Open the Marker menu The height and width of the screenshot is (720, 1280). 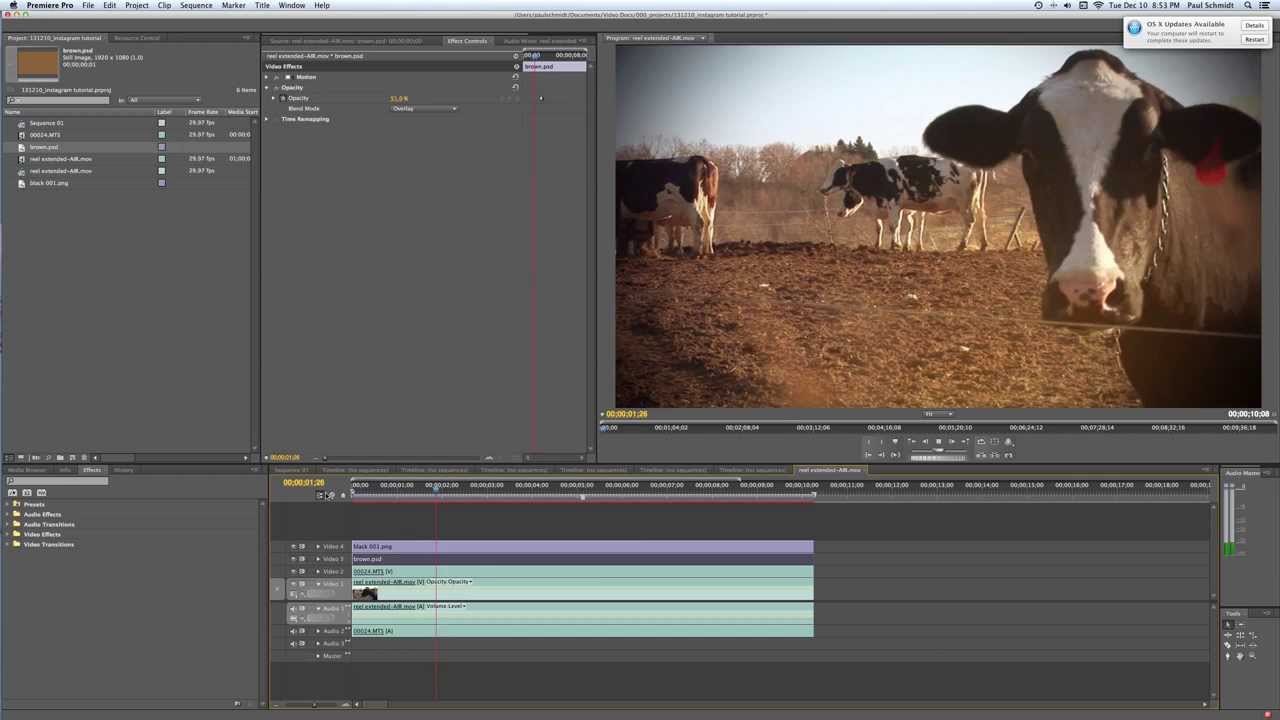click(233, 5)
